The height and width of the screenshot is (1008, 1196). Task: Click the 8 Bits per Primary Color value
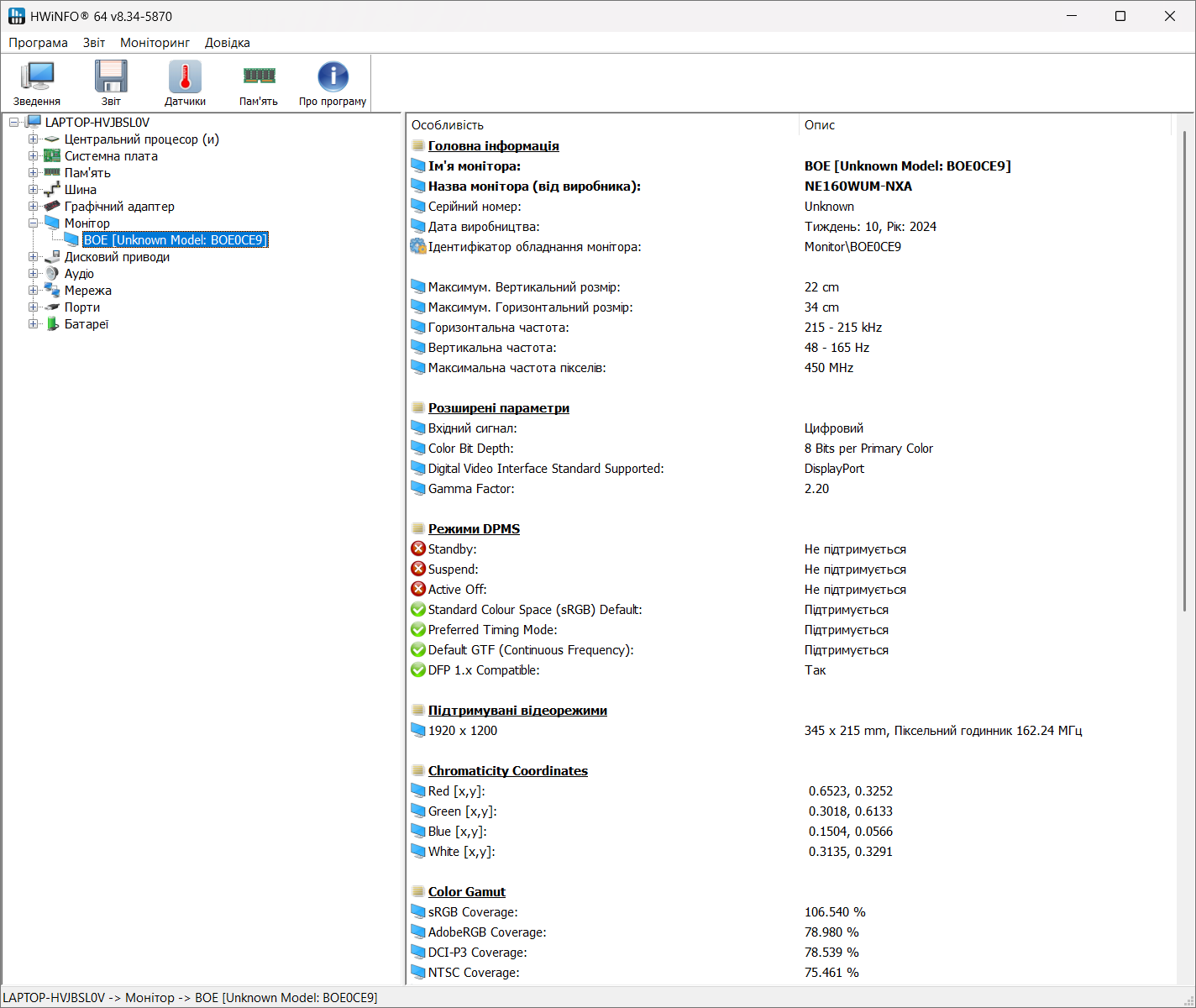[x=868, y=449]
